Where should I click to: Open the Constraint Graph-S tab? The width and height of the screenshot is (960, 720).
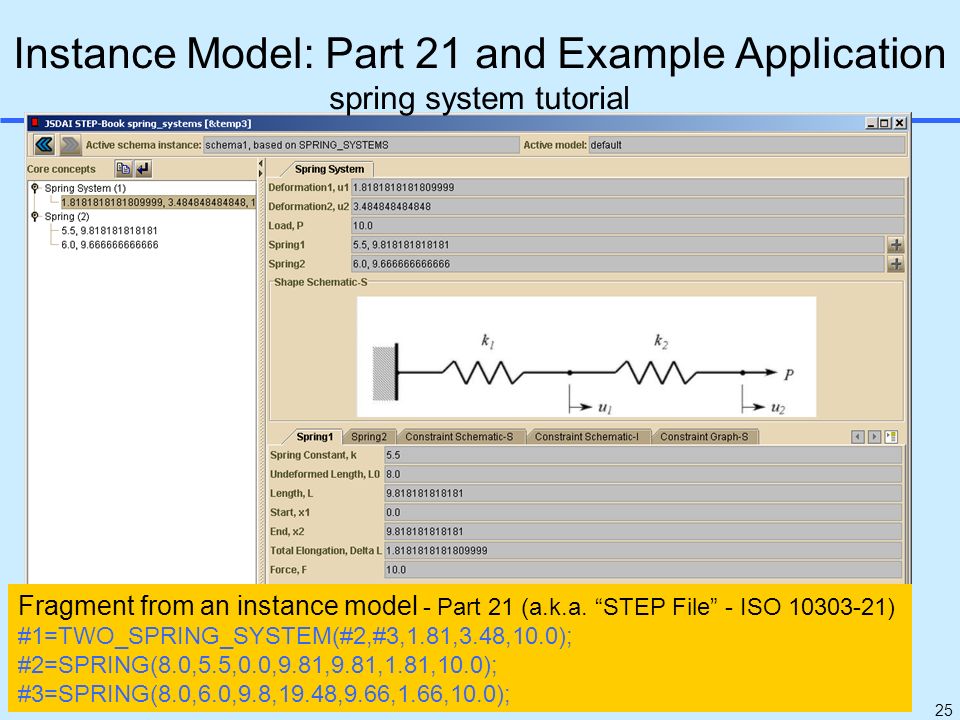[x=703, y=437]
